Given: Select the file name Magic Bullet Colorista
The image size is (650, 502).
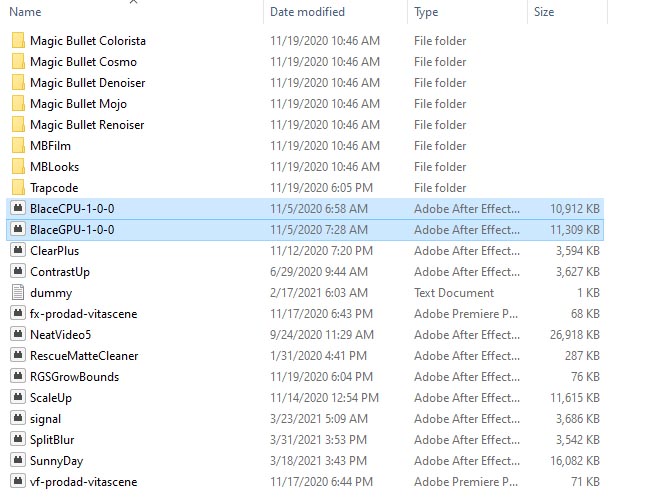Looking at the screenshot, I should coord(88,41).
